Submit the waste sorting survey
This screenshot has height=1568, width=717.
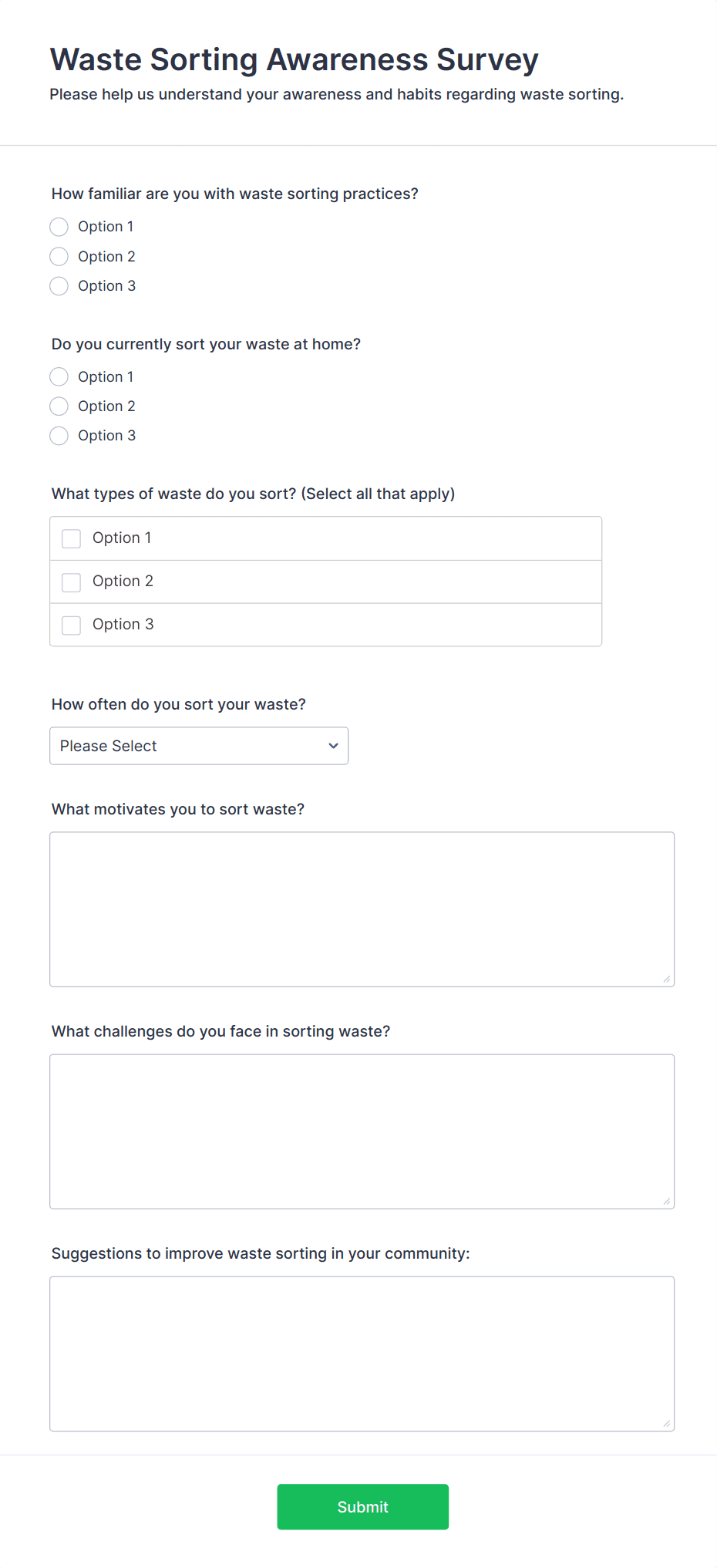362,1506
